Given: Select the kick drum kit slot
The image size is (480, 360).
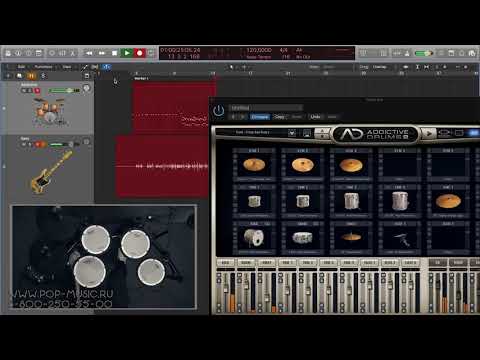Looking at the screenshot, I should (254, 237).
